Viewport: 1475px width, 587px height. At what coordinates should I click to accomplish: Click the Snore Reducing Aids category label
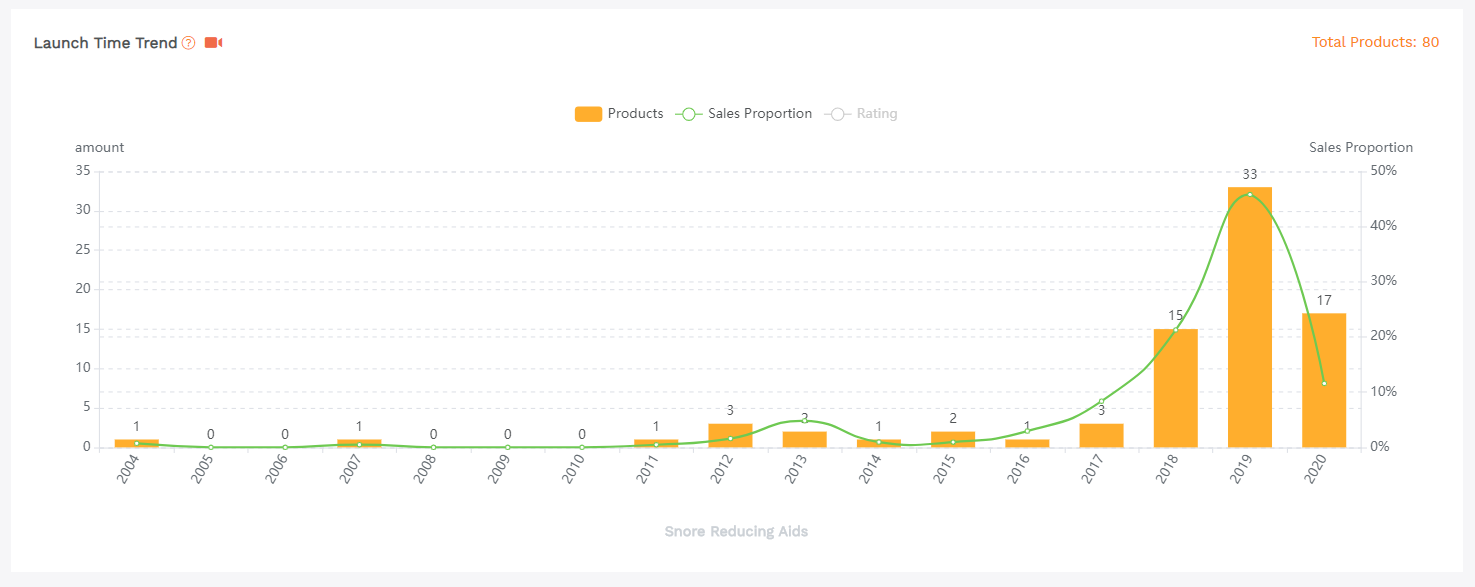click(736, 532)
